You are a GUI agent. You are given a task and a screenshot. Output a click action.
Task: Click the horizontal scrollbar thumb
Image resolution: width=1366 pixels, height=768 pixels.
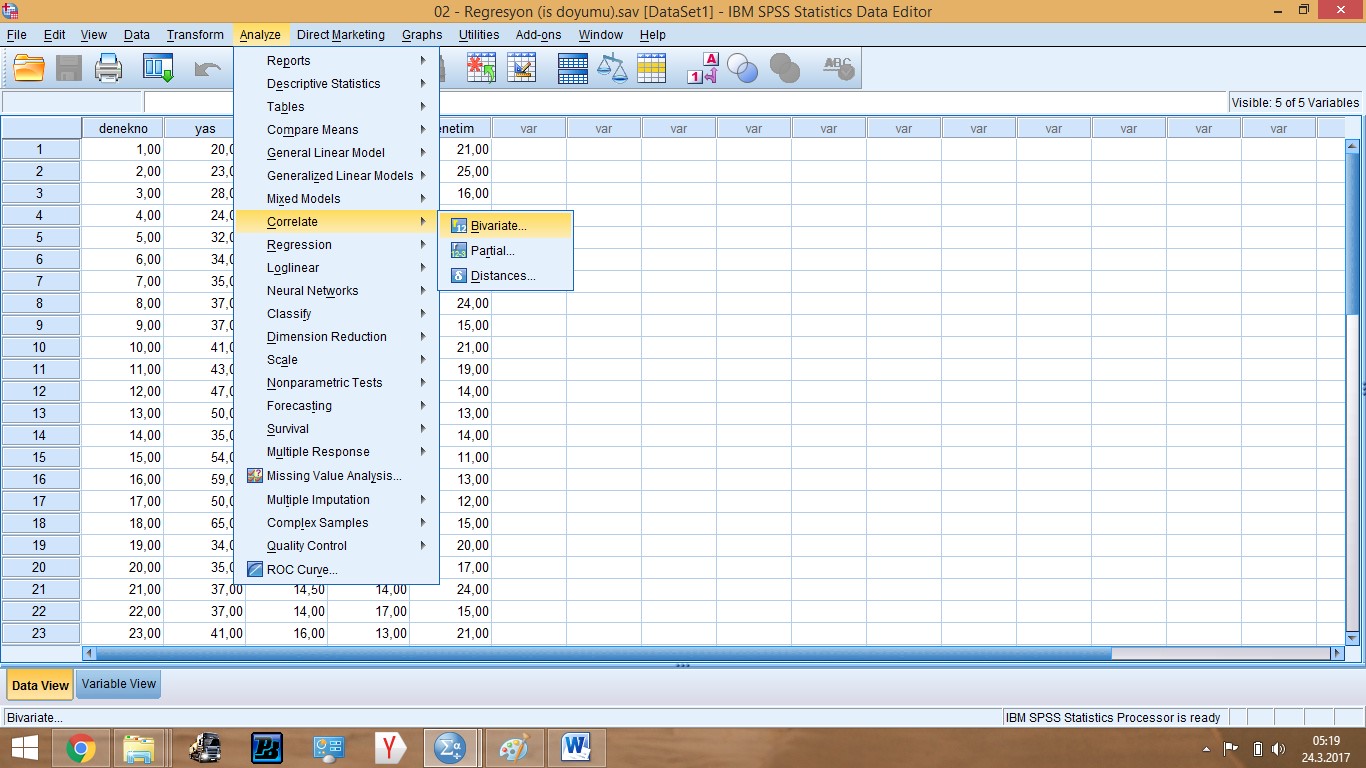(605, 653)
